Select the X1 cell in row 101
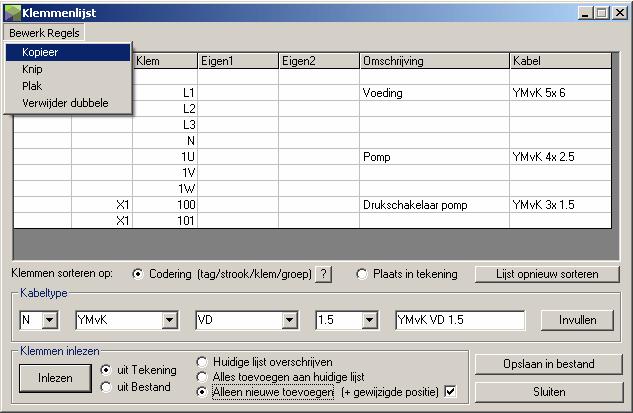The width and height of the screenshot is (633, 413). tap(102, 221)
